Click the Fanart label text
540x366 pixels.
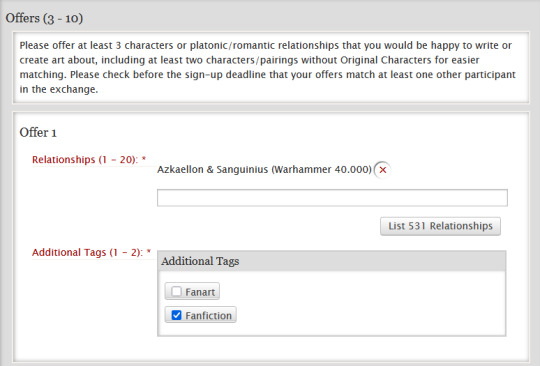200,292
